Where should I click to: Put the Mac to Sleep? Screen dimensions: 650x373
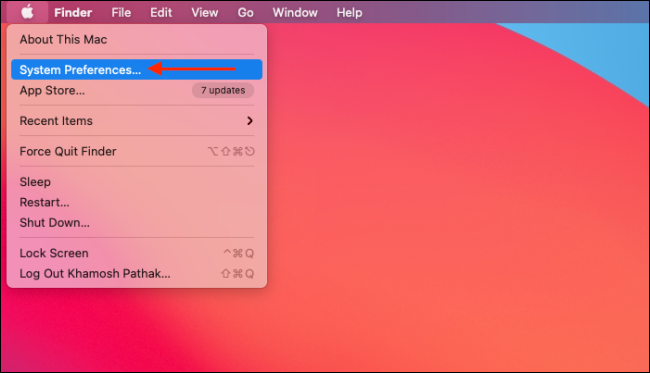[x=137, y=182]
